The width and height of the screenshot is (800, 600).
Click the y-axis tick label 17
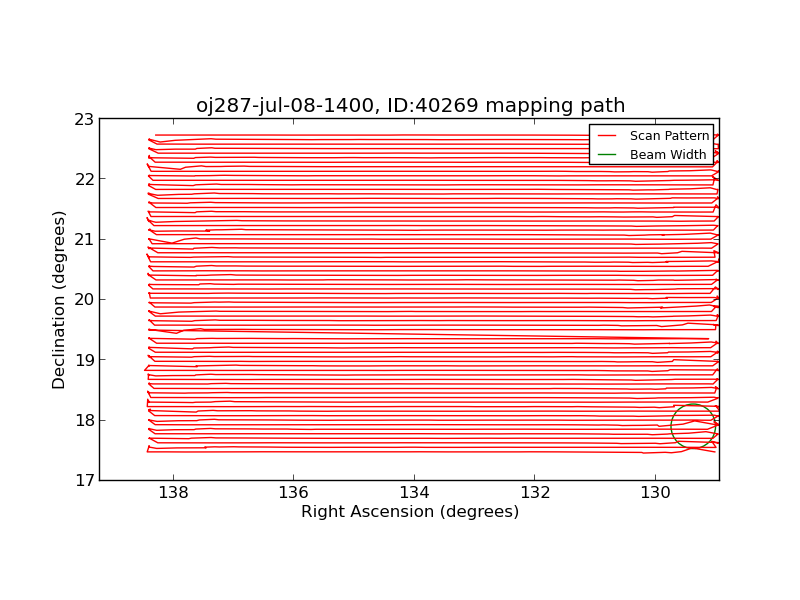click(x=85, y=481)
